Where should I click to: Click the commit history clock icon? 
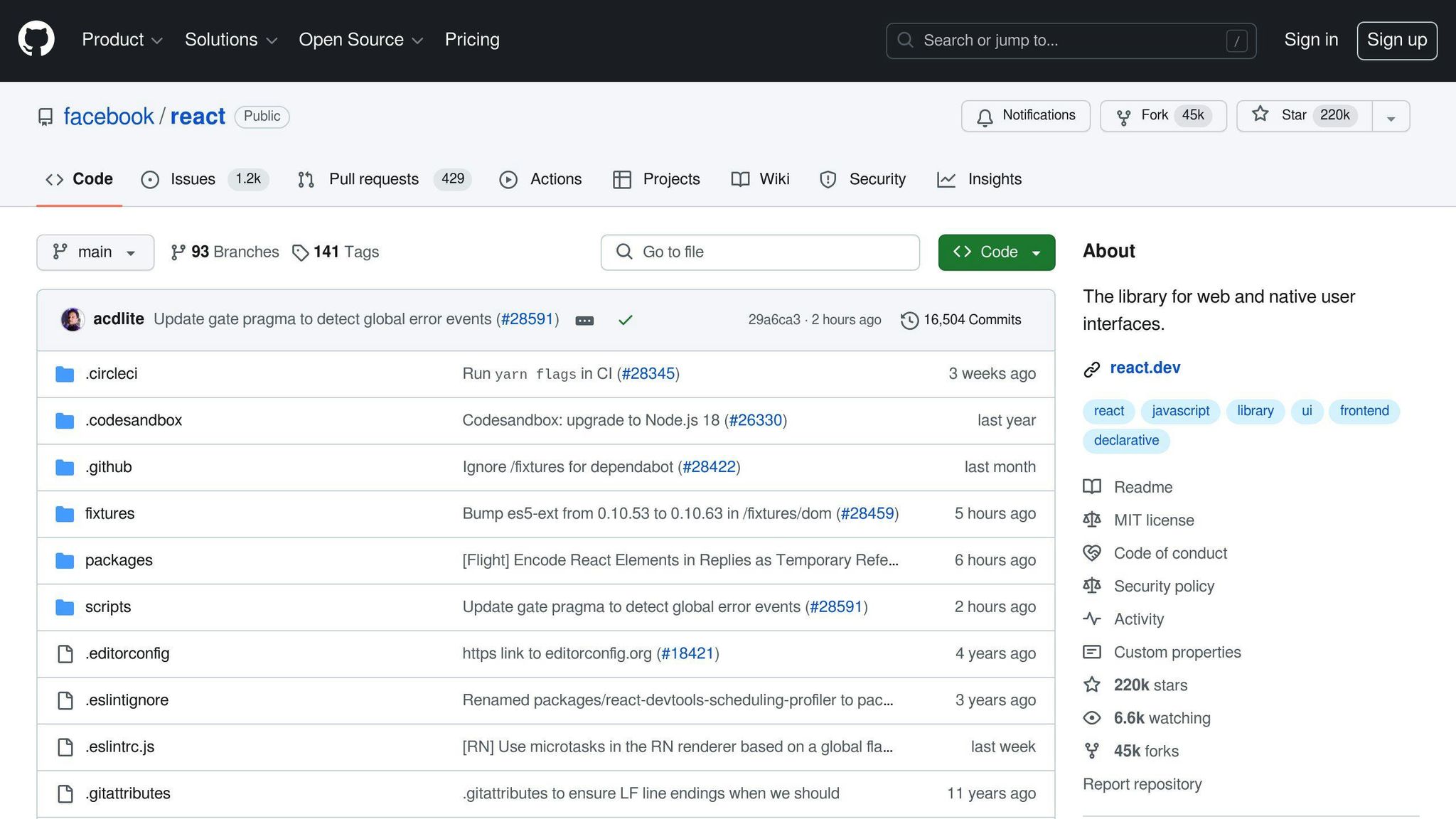click(x=909, y=320)
